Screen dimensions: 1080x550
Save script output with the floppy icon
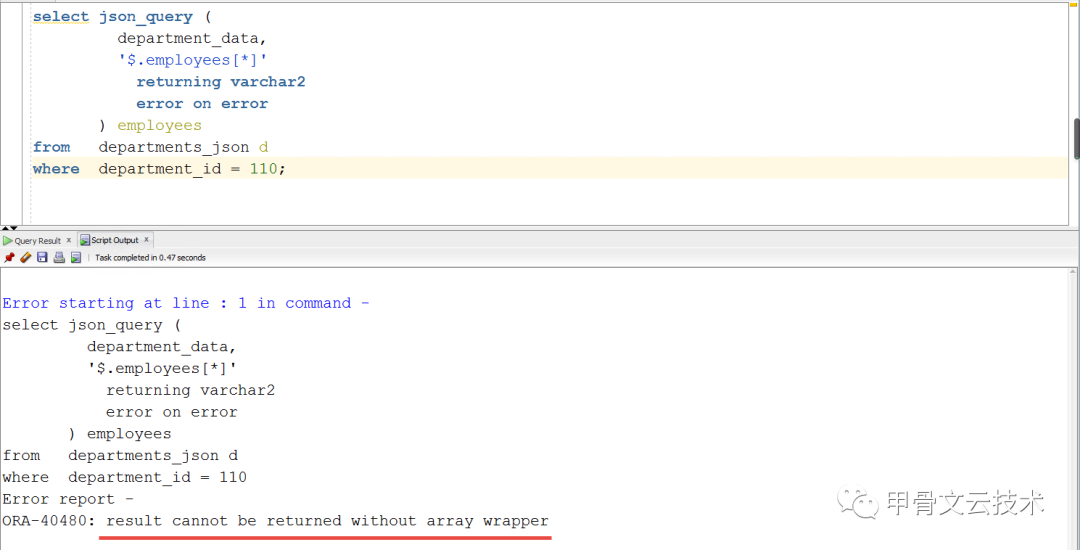point(42,257)
